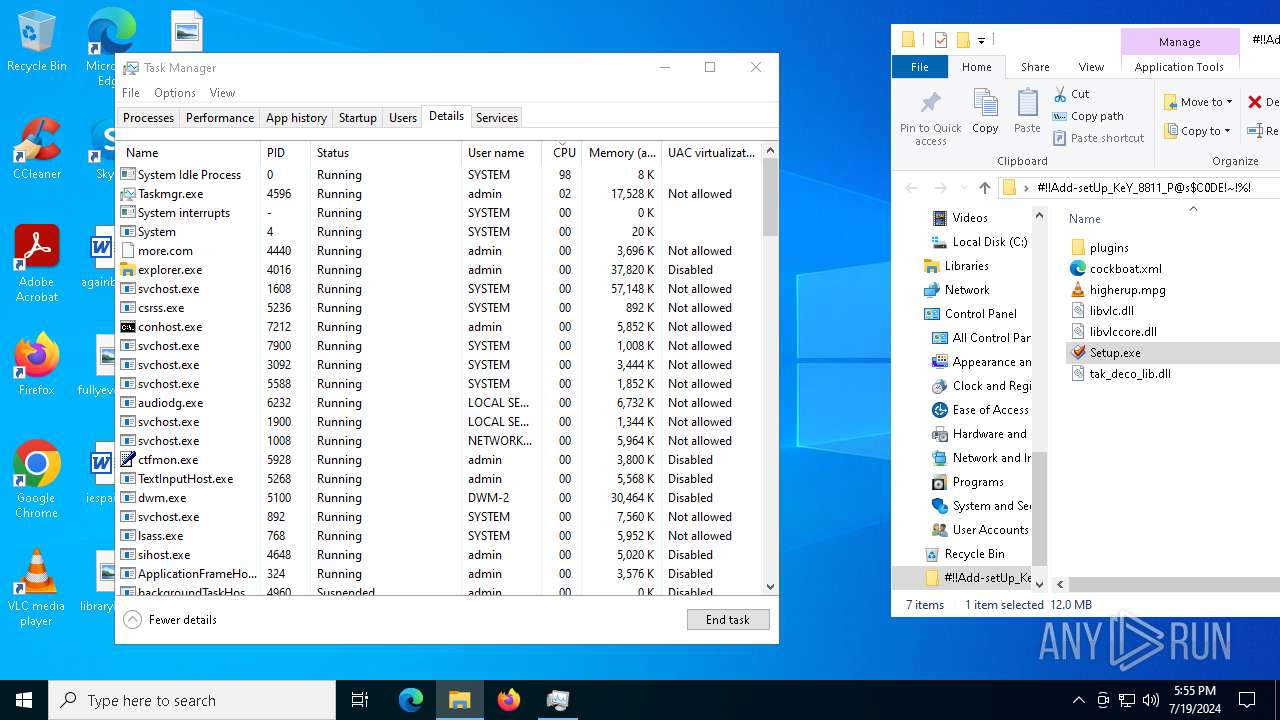This screenshot has height=720, width=1280.
Task: Open Task Manager View menu
Action: (x=222, y=93)
